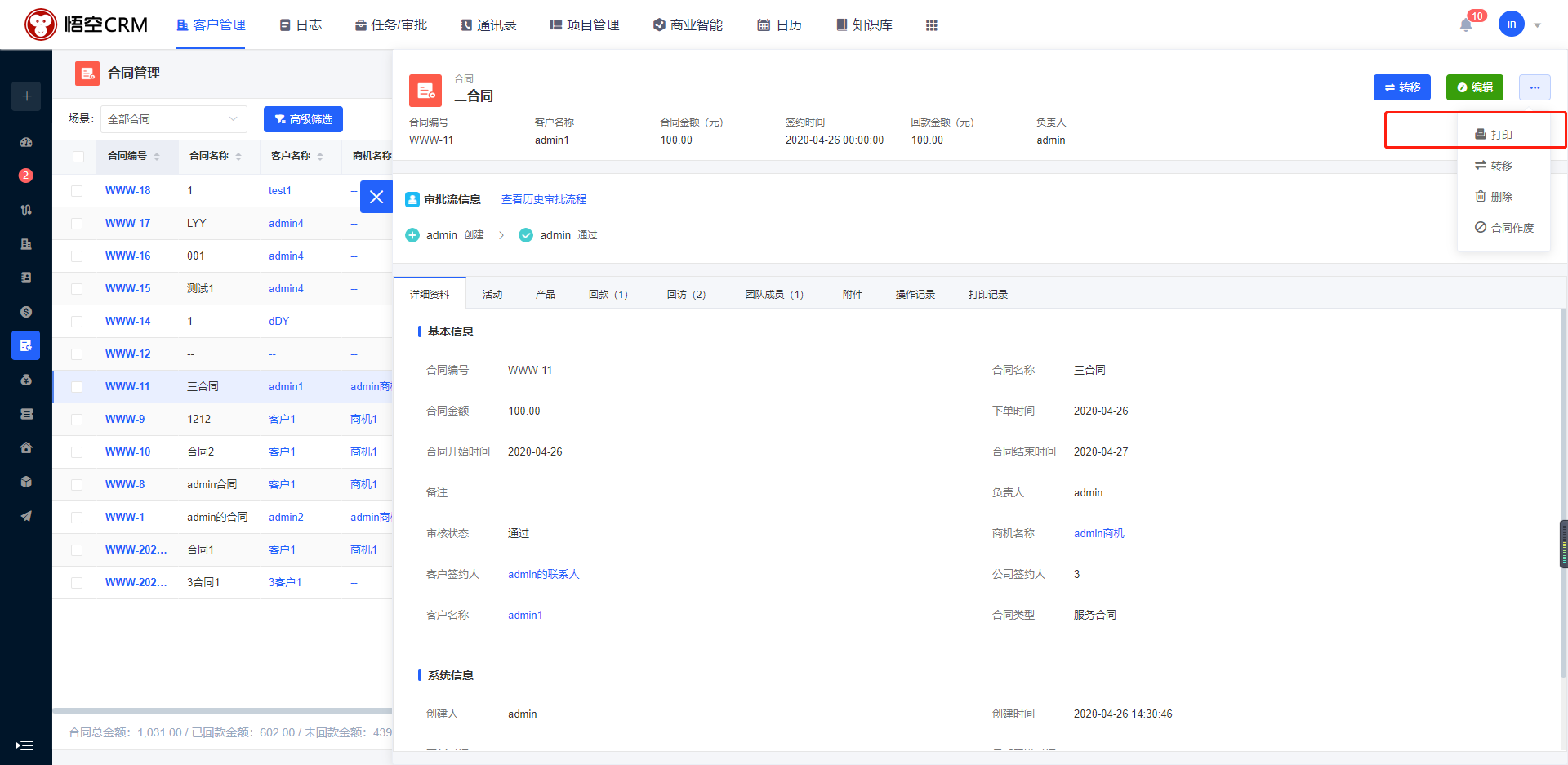Open the notification bell

(1466, 25)
